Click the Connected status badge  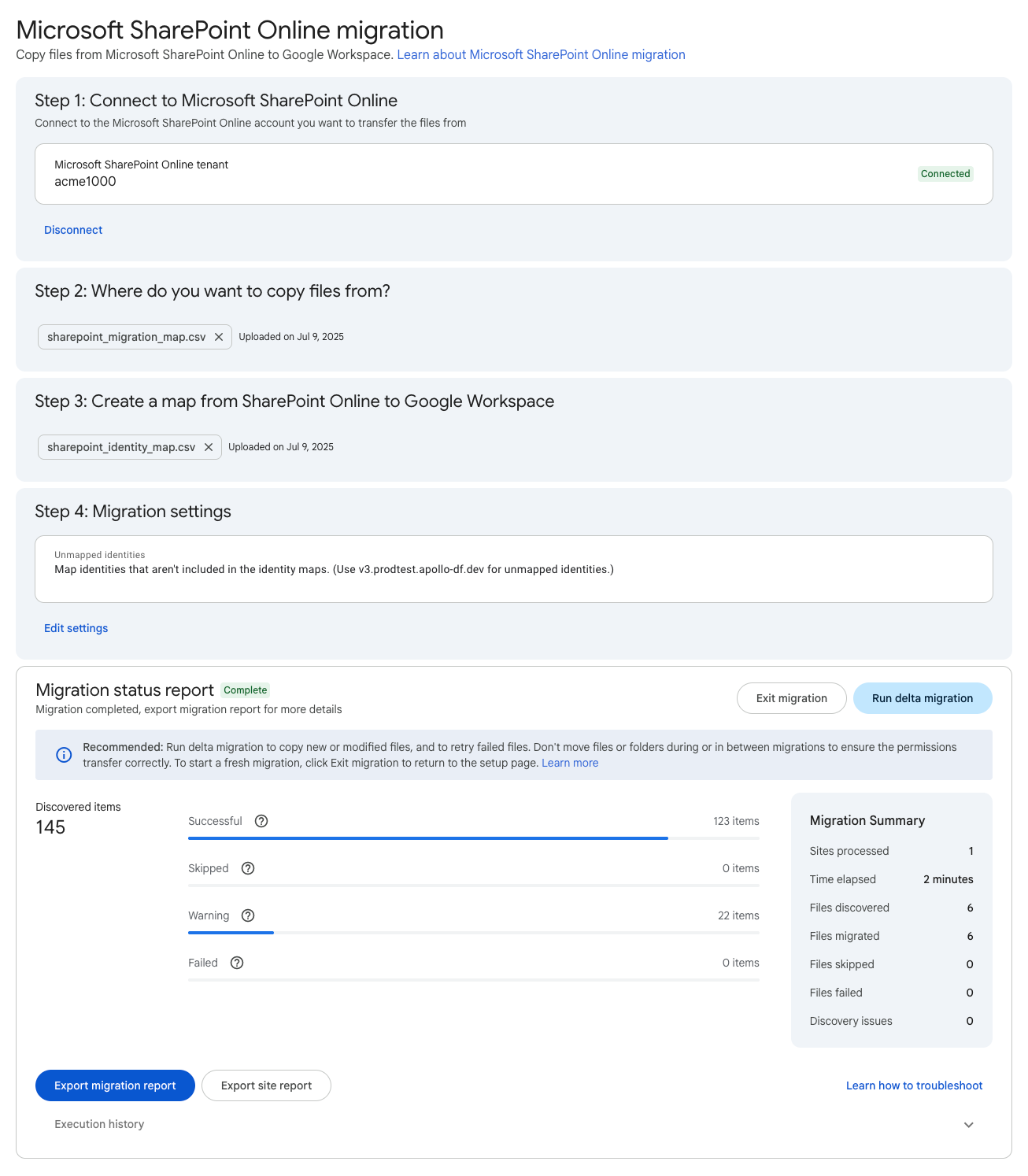click(945, 173)
